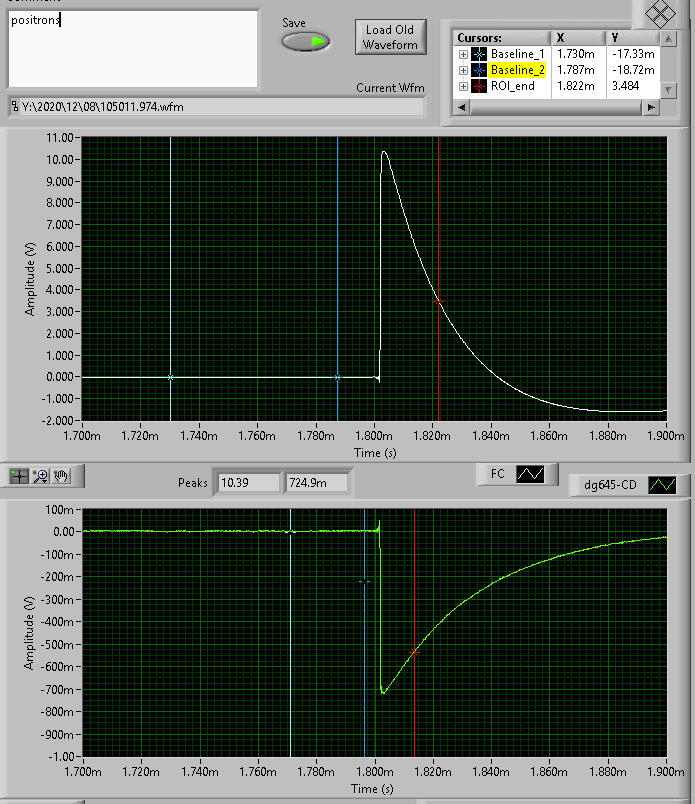
Task: Expand the Baseline_1 cursor entry
Action: tap(463, 53)
